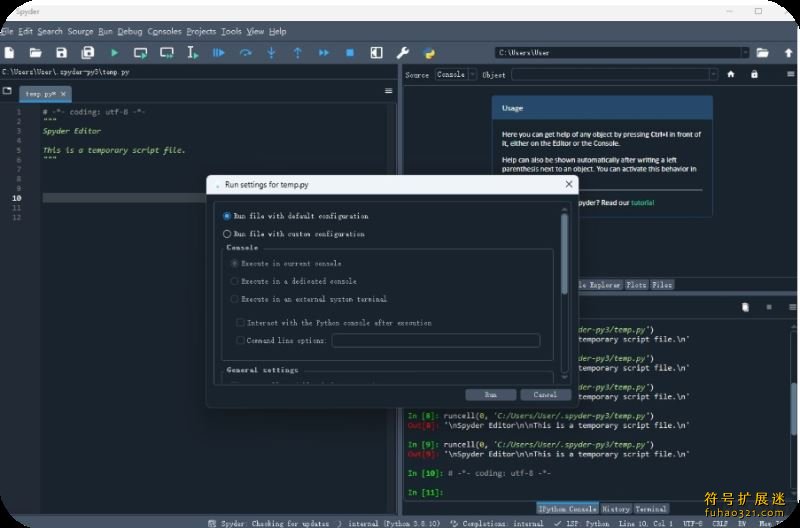Expand the Object combo box arrow
Screen dimensions: 800x528
[713, 74]
